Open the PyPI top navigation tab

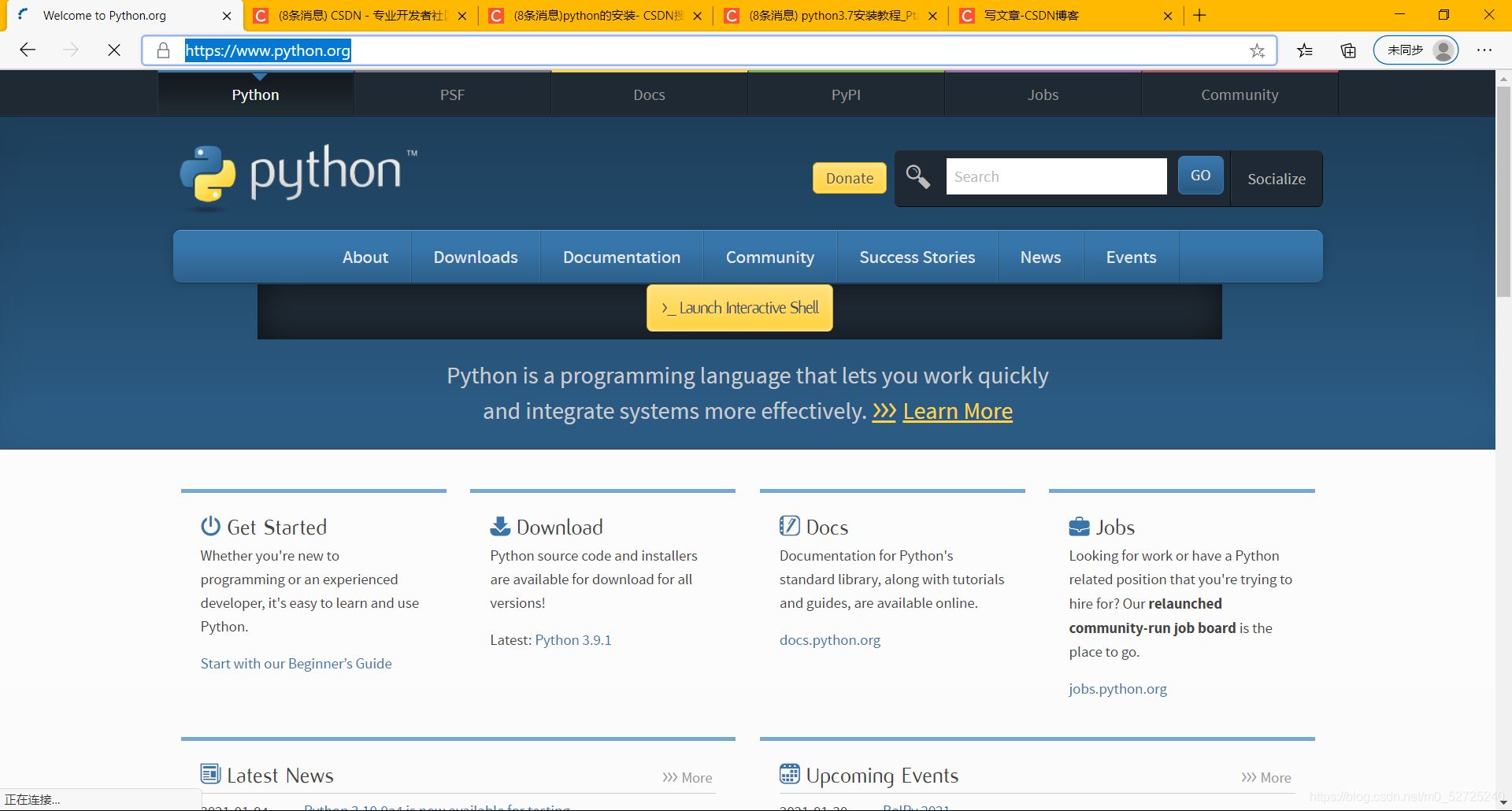[x=847, y=94]
